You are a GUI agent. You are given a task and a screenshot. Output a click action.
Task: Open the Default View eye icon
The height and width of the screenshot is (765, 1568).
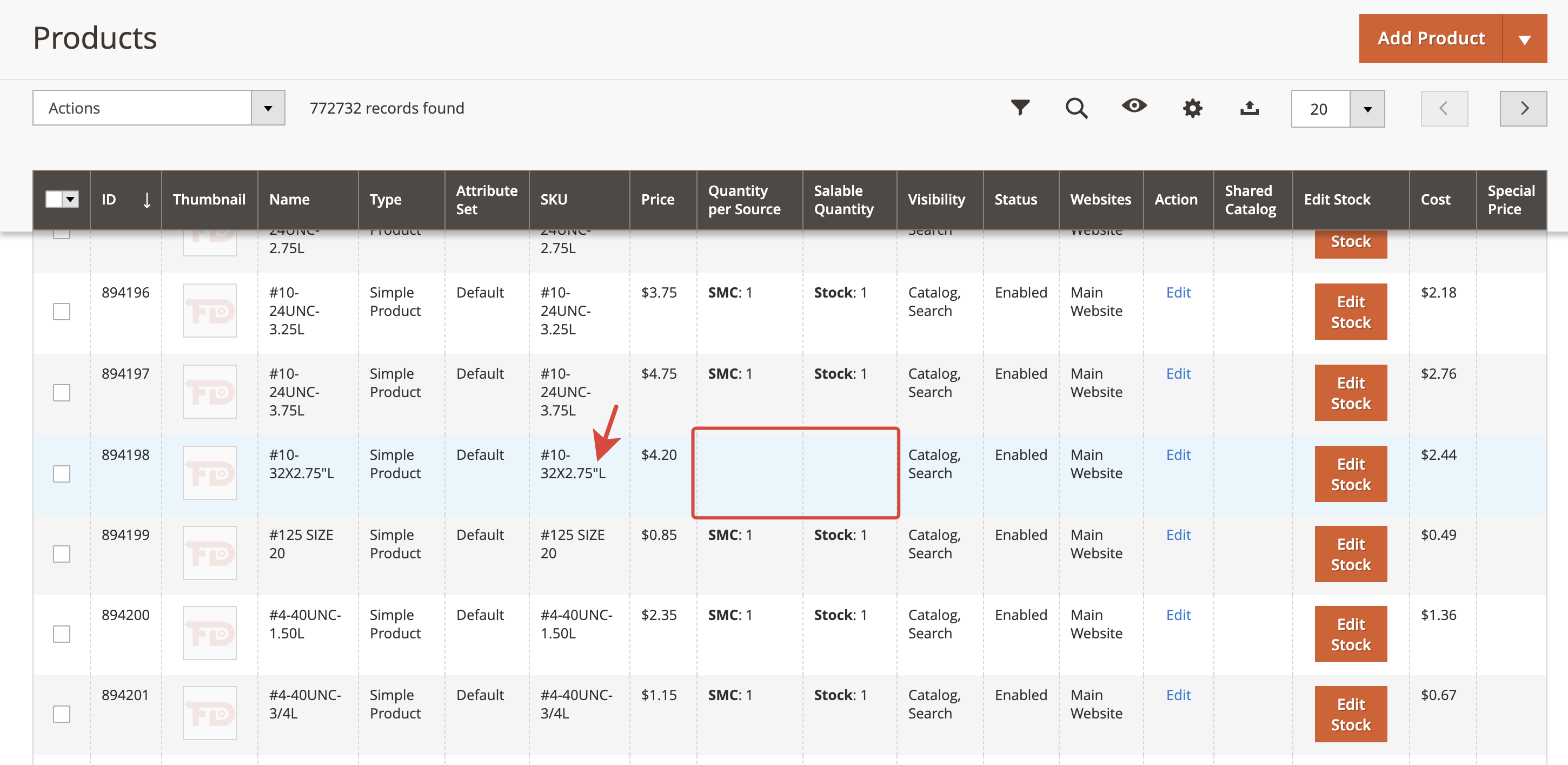1133,106
